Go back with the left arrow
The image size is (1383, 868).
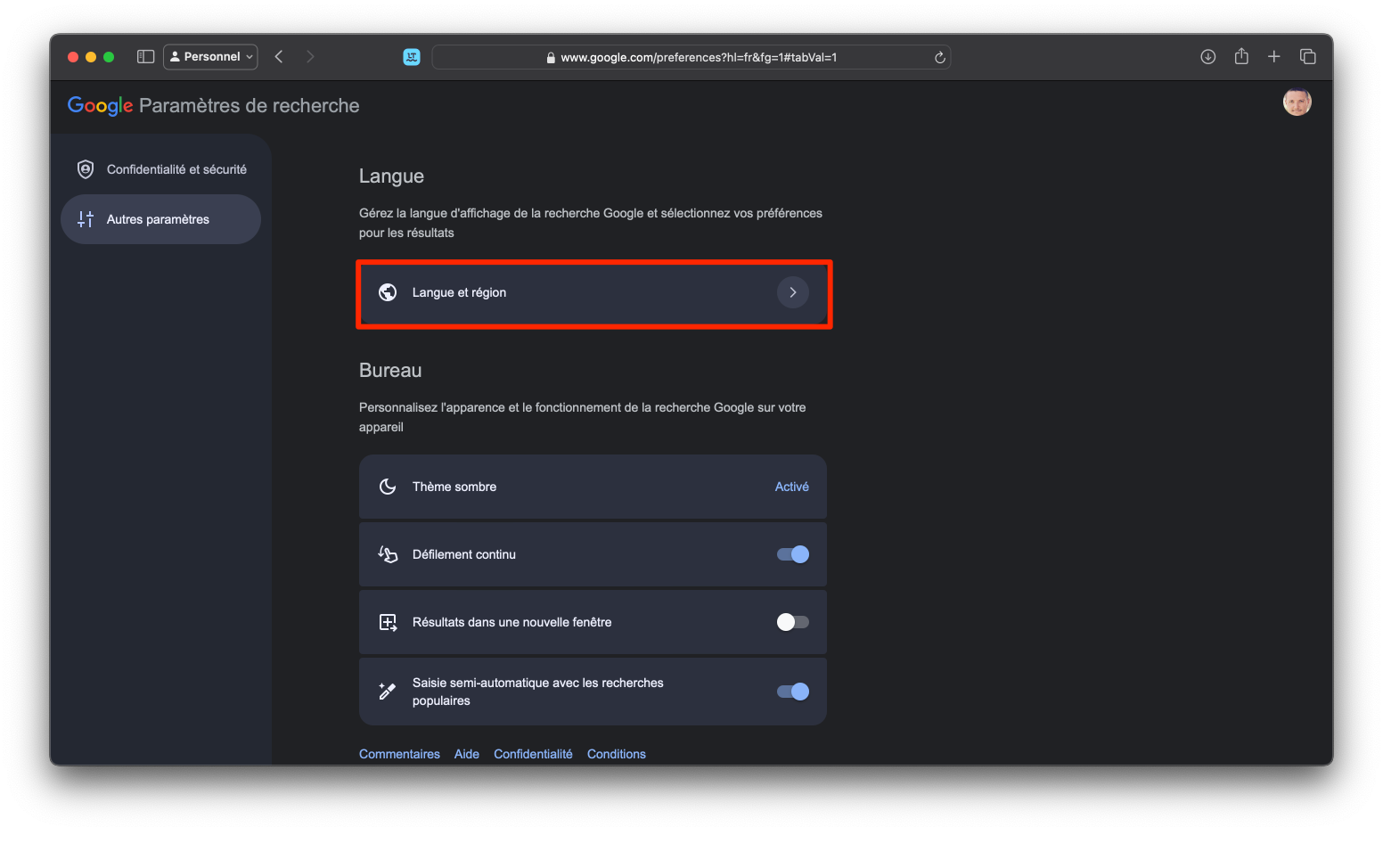(x=279, y=57)
